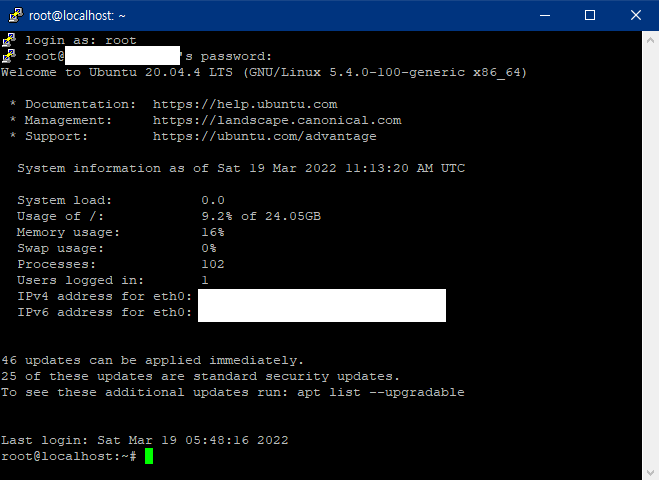Click the 'Support:' label

pos(56,136)
